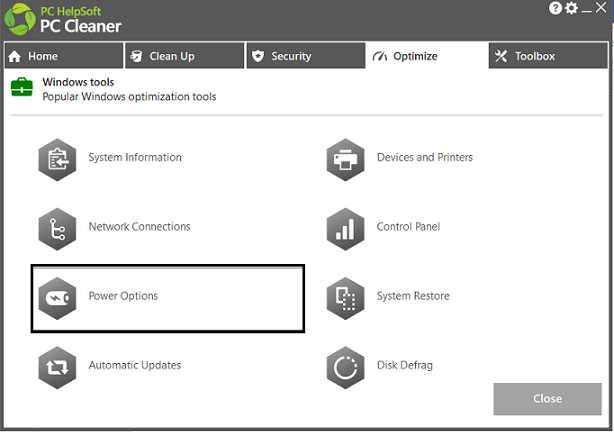The image size is (614, 432).
Task: Open Devices and Printers text link
Action: click(425, 157)
